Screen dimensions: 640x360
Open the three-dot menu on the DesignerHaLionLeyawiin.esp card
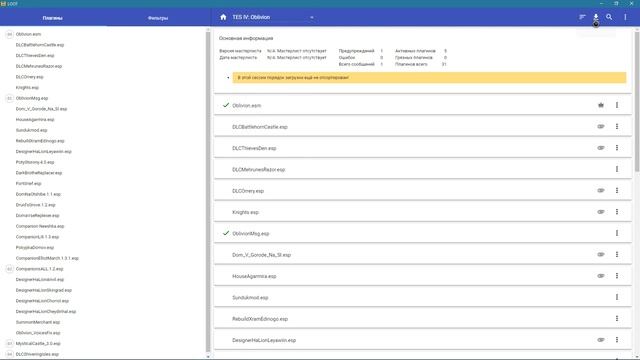[x=617, y=340]
